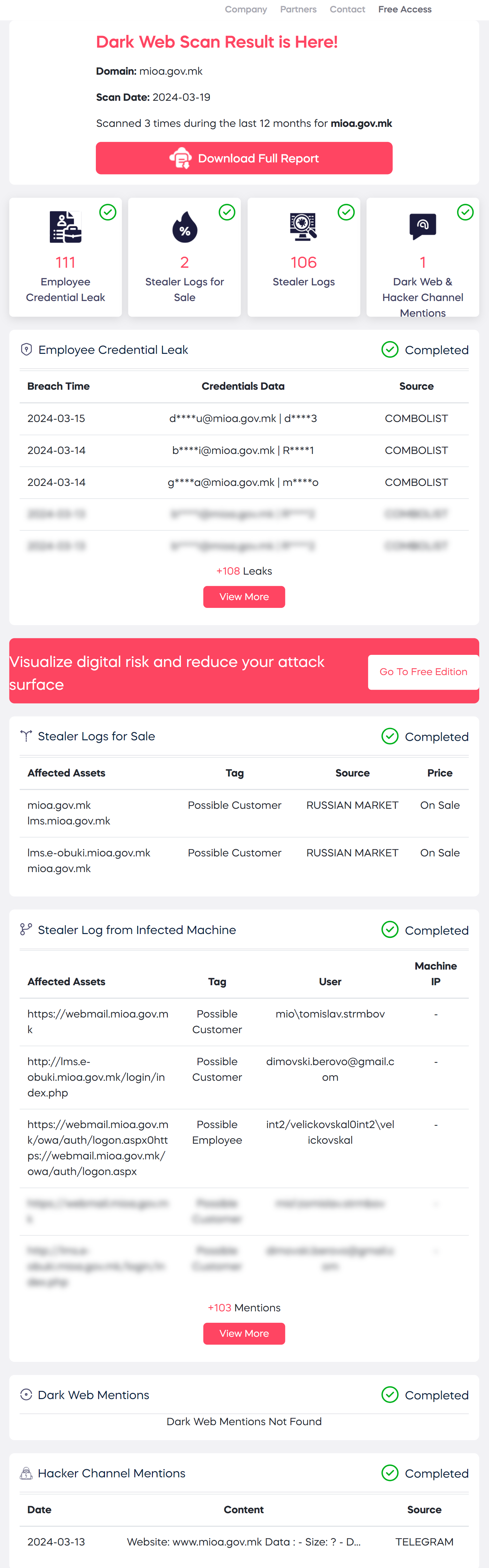Click View More under +103 Mentions
The height and width of the screenshot is (1568, 489).
pos(244,1333)
